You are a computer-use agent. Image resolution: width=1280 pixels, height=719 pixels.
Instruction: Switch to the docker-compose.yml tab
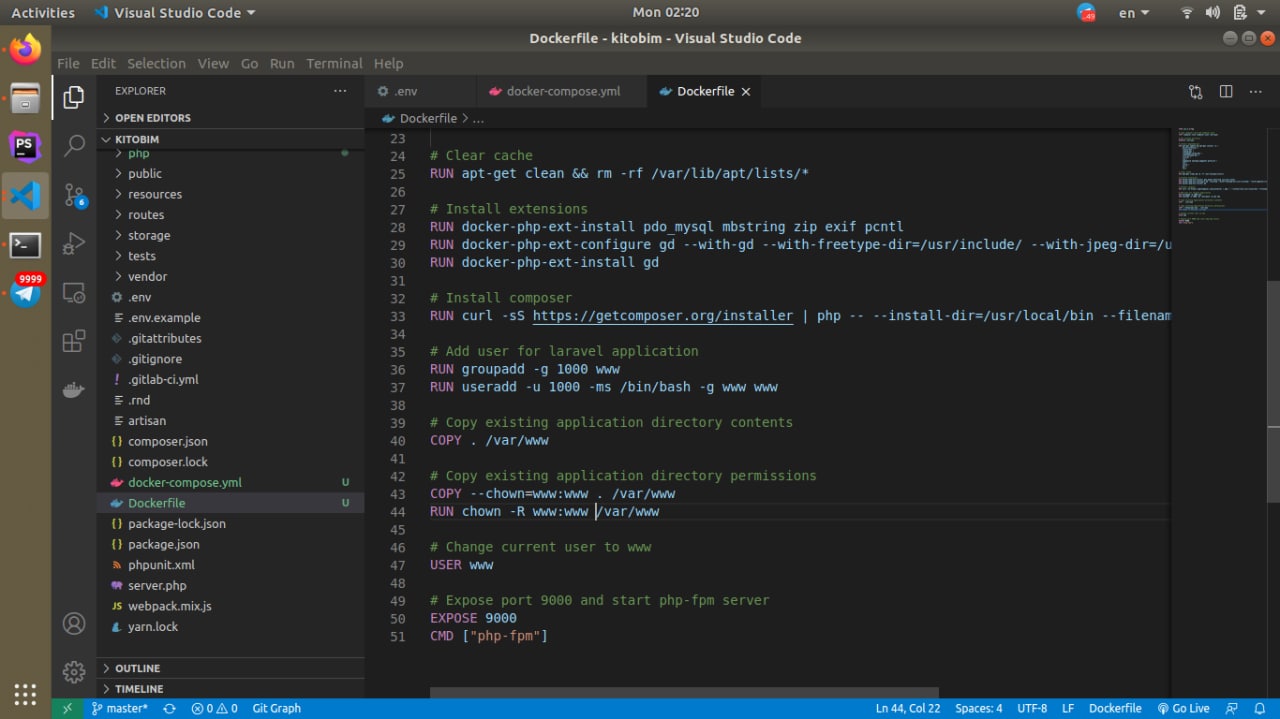coord(562,91)
